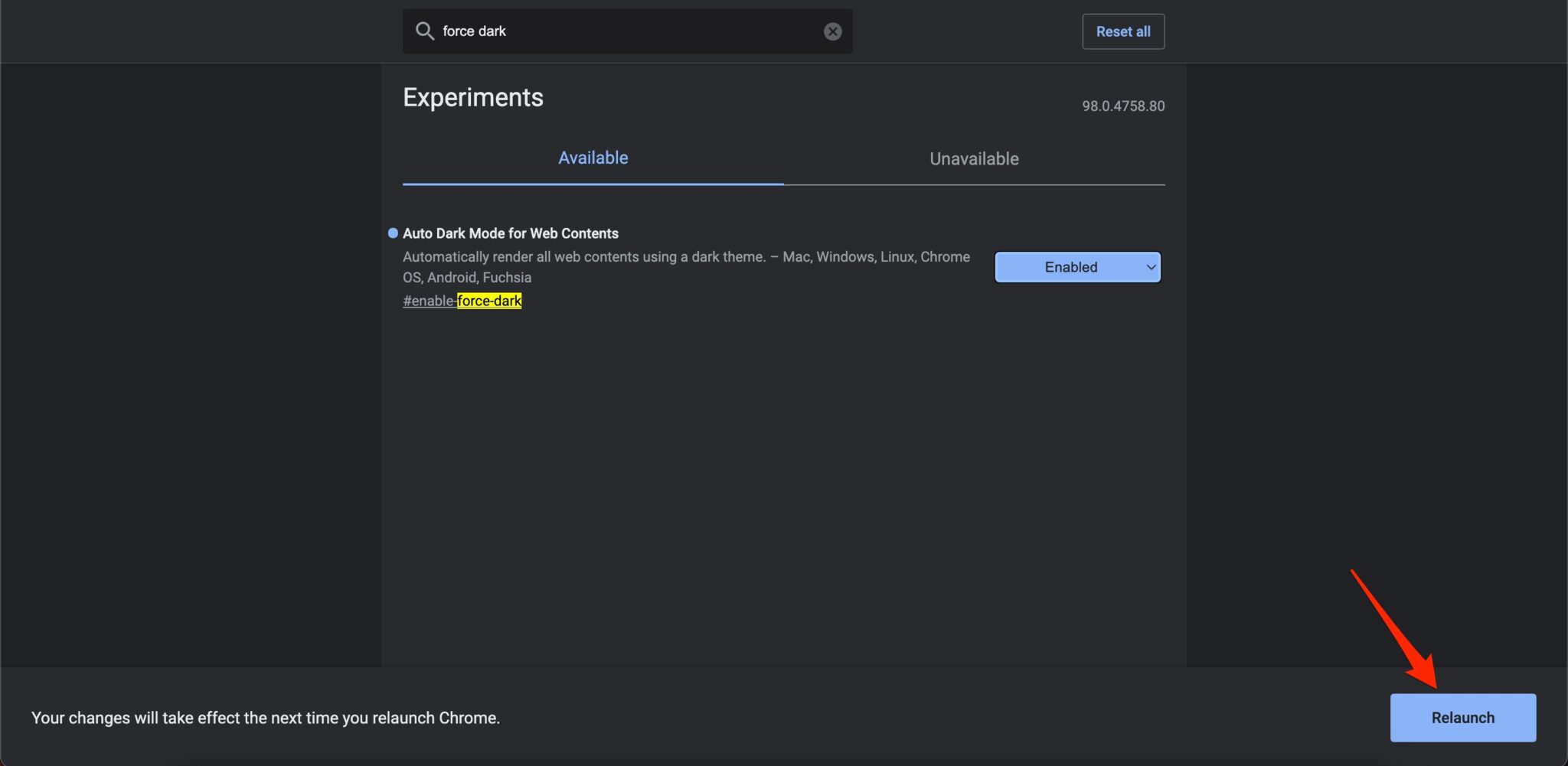
Task: Click the Chrome version number 98.0.4758.80
Action: (x=1123, y=106)
